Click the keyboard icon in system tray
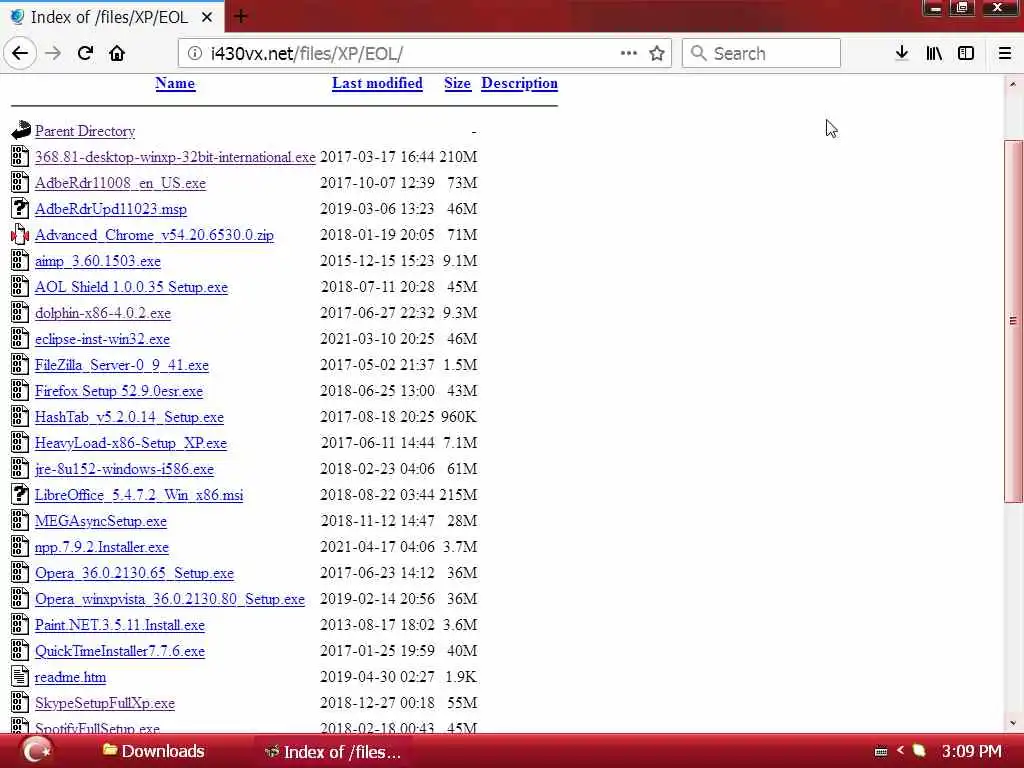The width and height of the screenshot is (1024, 768). coord(881,752)
